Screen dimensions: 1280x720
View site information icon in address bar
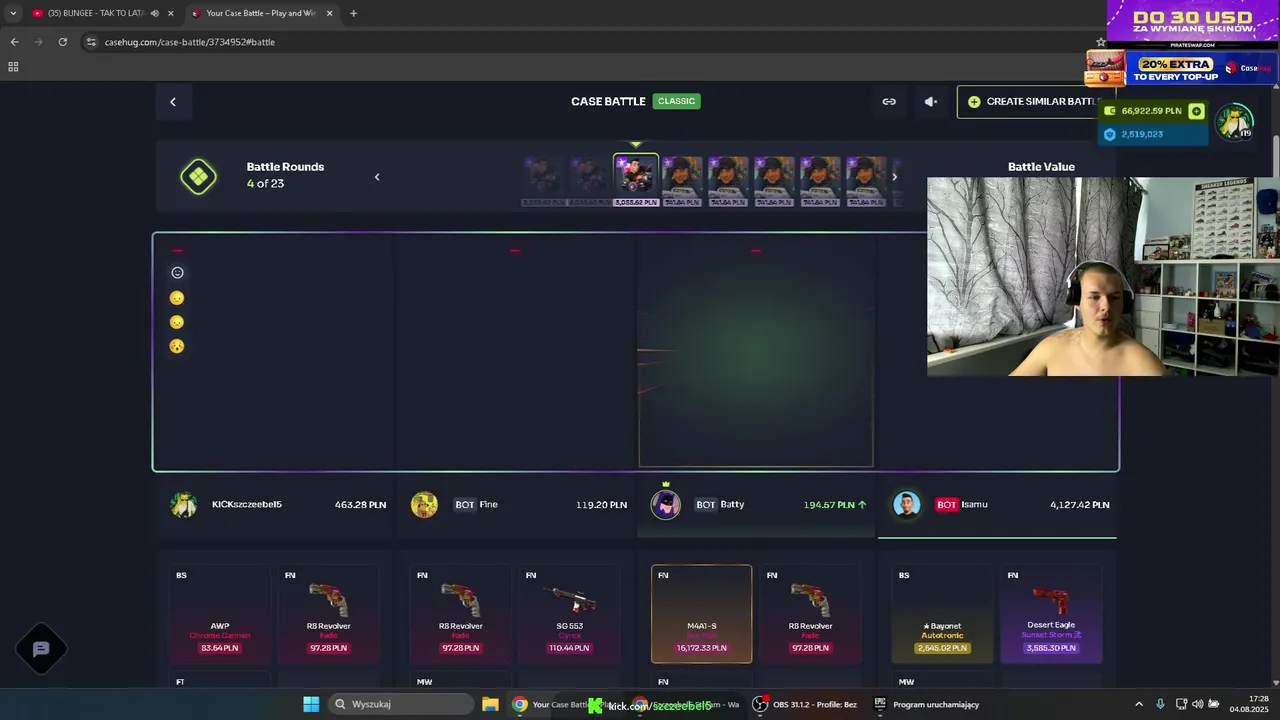[x=92, y=42]
